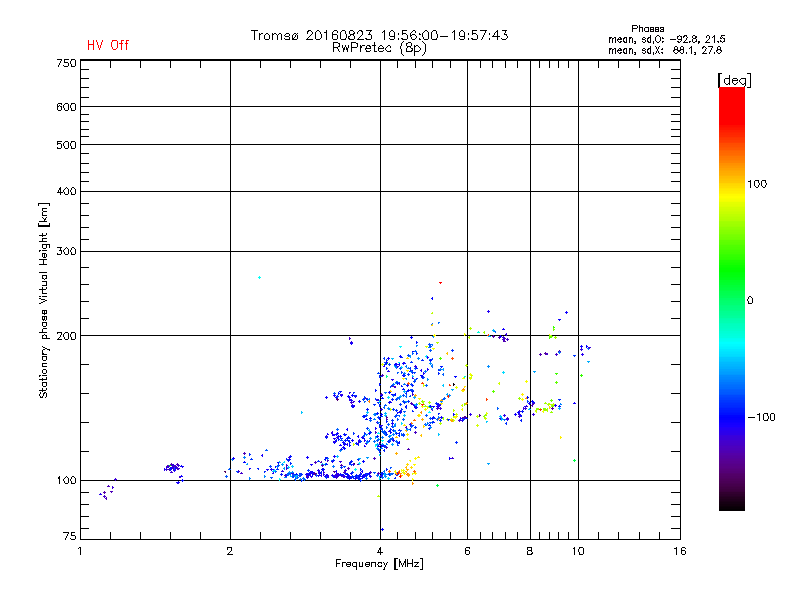Select the Tromsø date and time title
The image size is (800, 600).
pyautogui.click(x=379, y=35)
